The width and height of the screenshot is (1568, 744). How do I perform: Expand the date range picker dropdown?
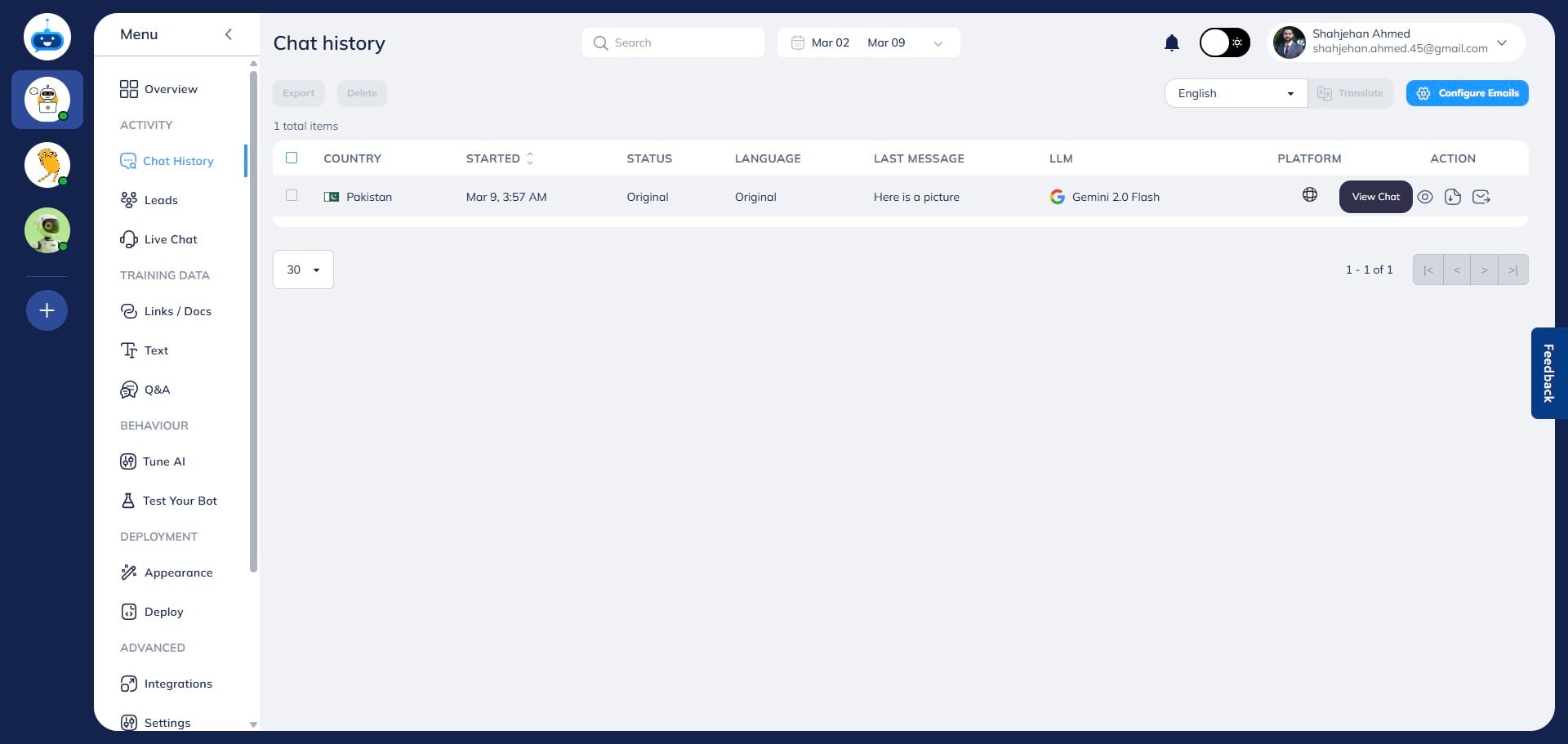[x=938, y=42]
